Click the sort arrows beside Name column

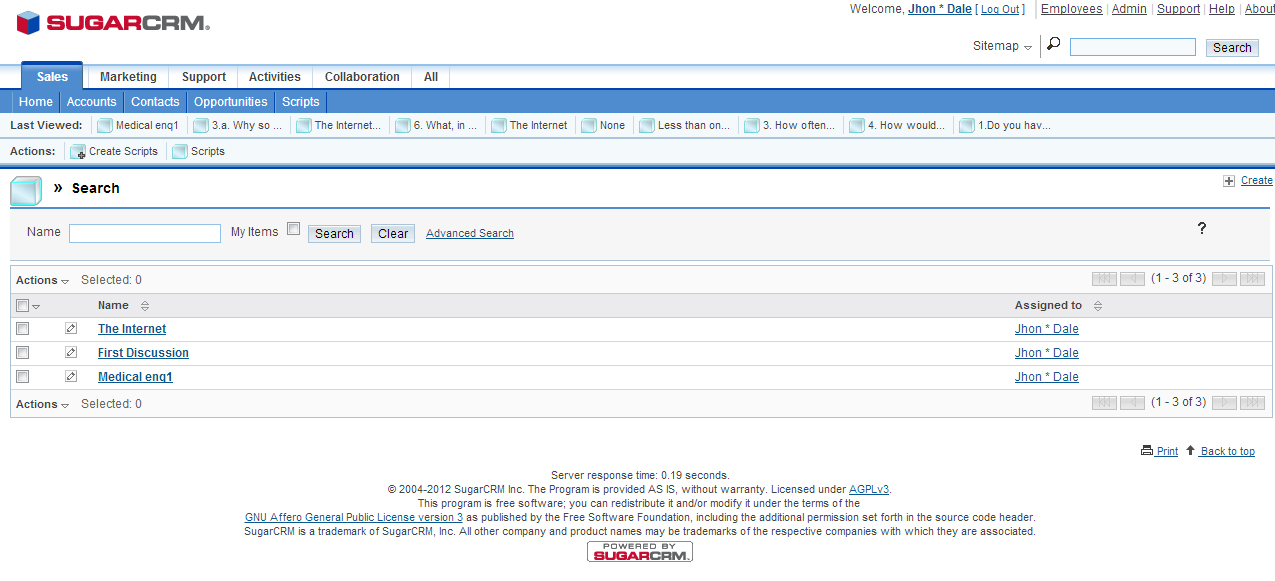tap(144, 306)
